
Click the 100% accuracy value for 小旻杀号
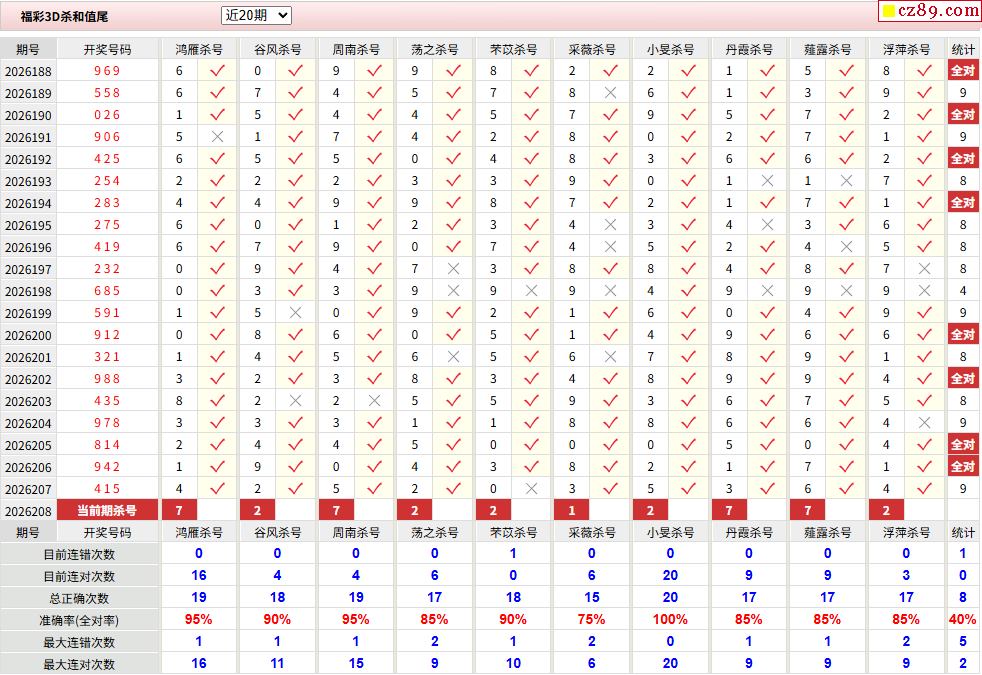tap(670, 620)
